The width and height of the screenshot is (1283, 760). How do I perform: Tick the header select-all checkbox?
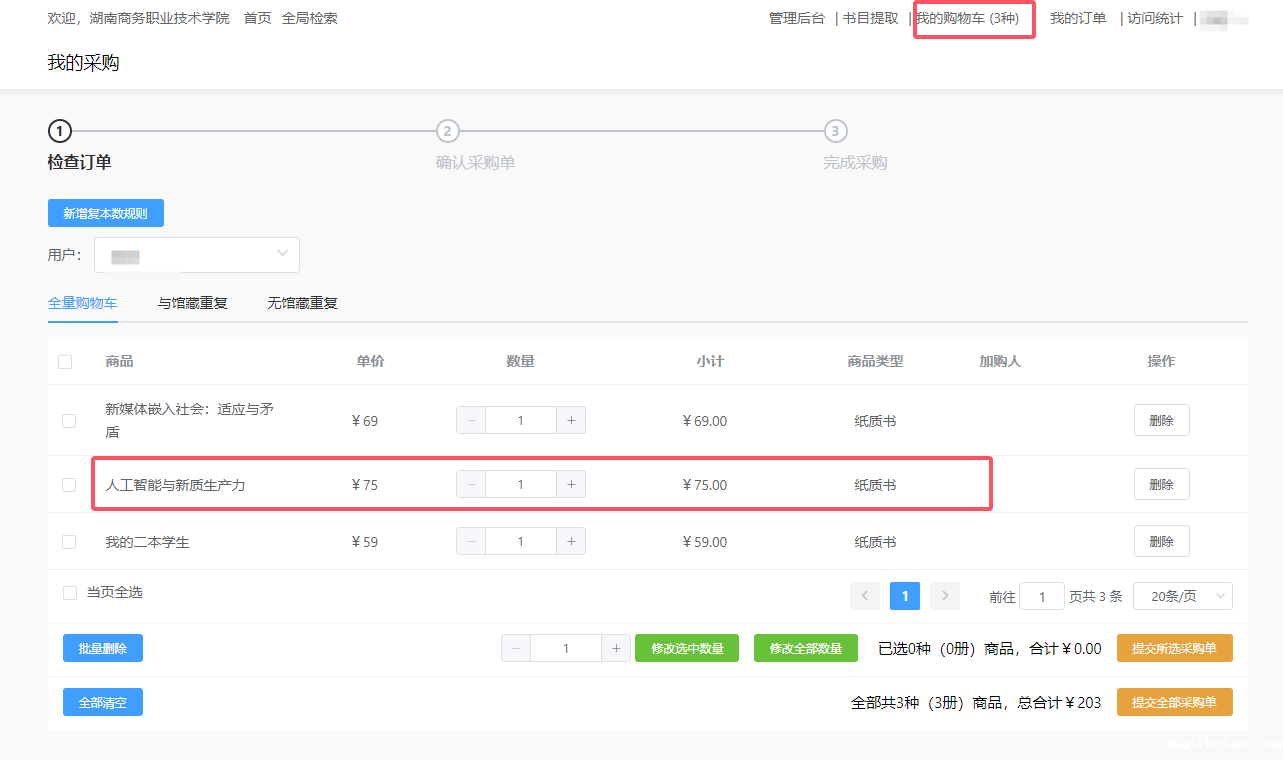tap(65, 362)
